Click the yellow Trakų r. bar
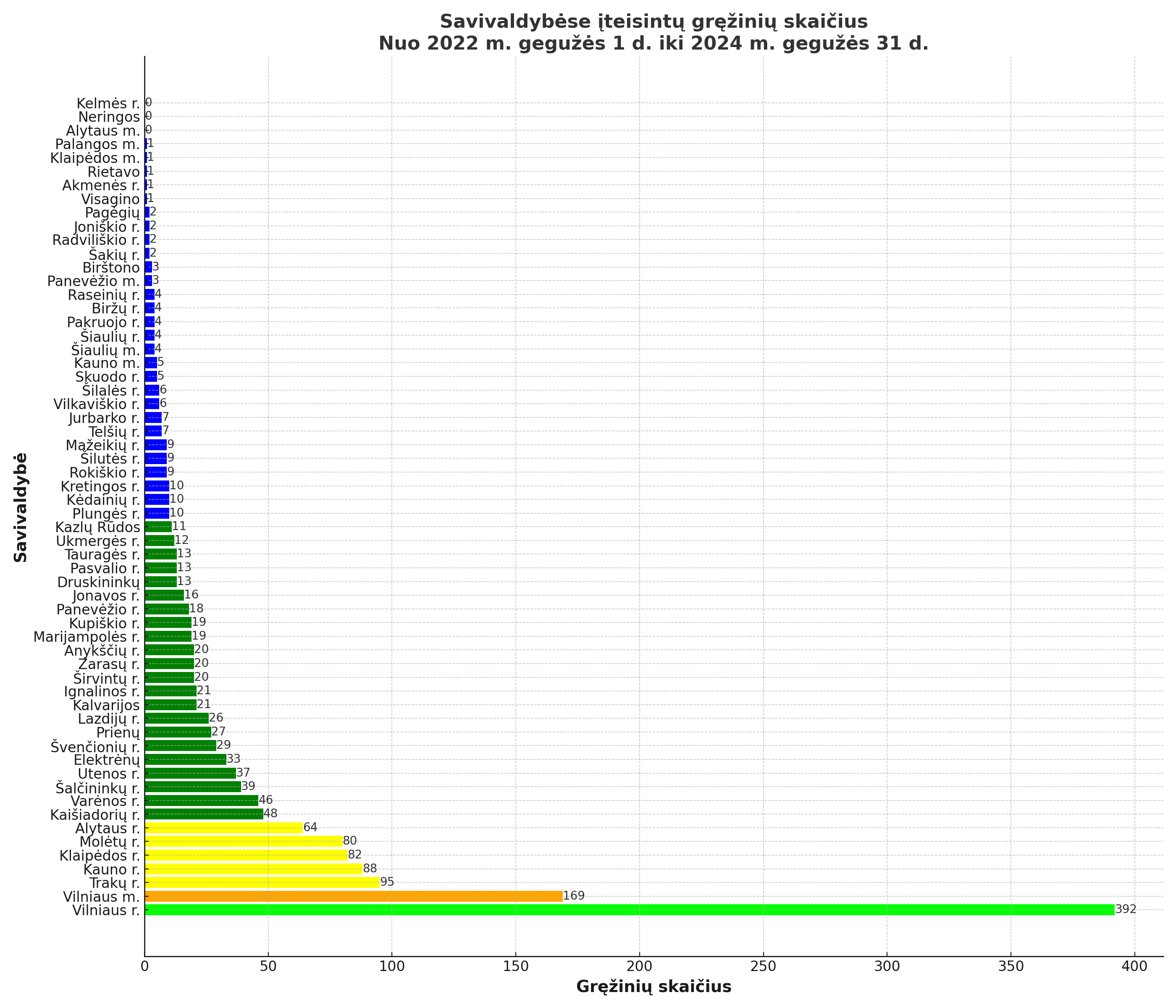Image resolution: width=1176 pixels, height=1008 pixels. 262,882
